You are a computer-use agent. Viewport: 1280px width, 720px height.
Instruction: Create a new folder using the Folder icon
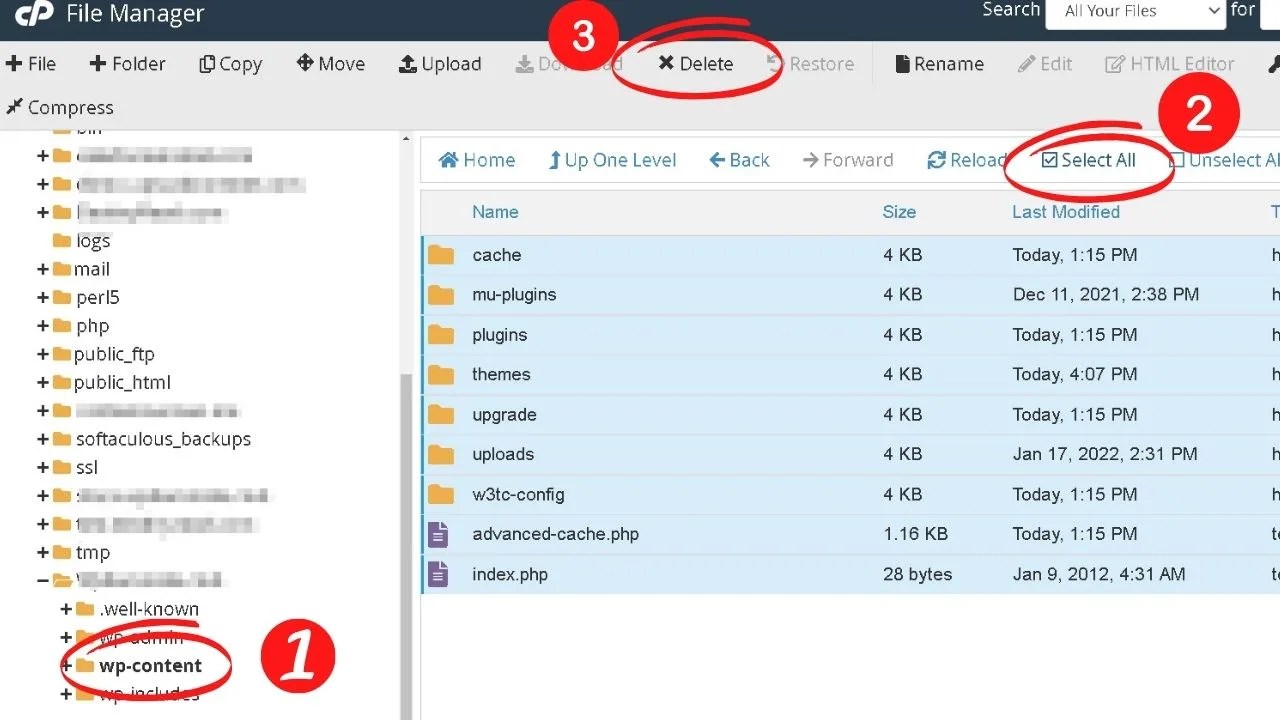coord(127,63)
